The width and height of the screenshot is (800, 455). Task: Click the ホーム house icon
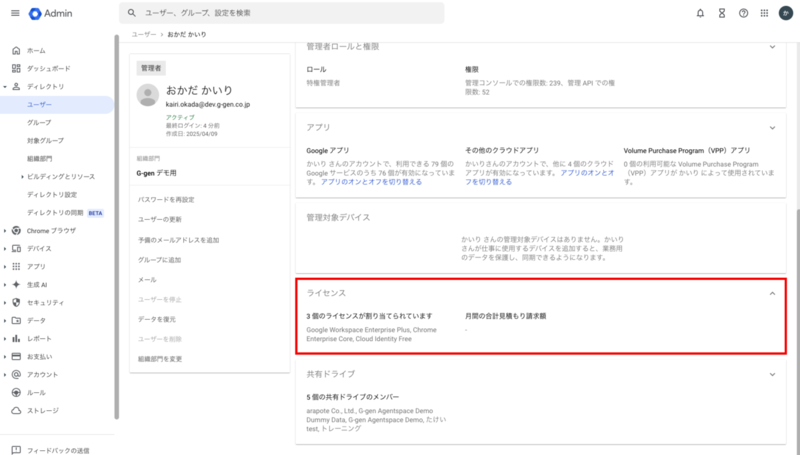[x=16, y=50]
